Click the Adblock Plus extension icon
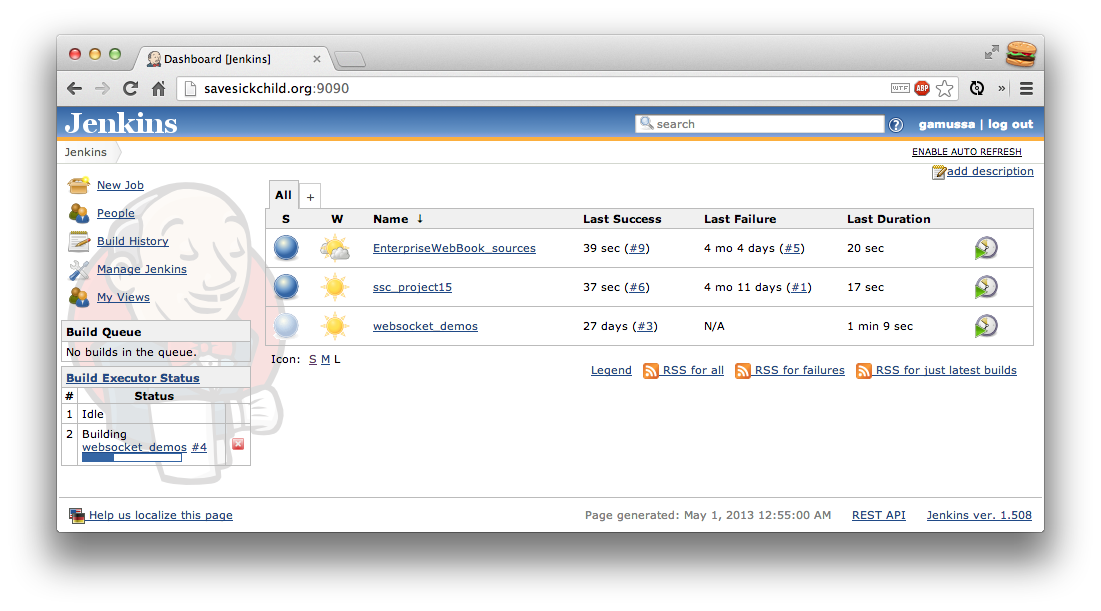The width and height of the screenshot is (1101, 611). (922, 89)
